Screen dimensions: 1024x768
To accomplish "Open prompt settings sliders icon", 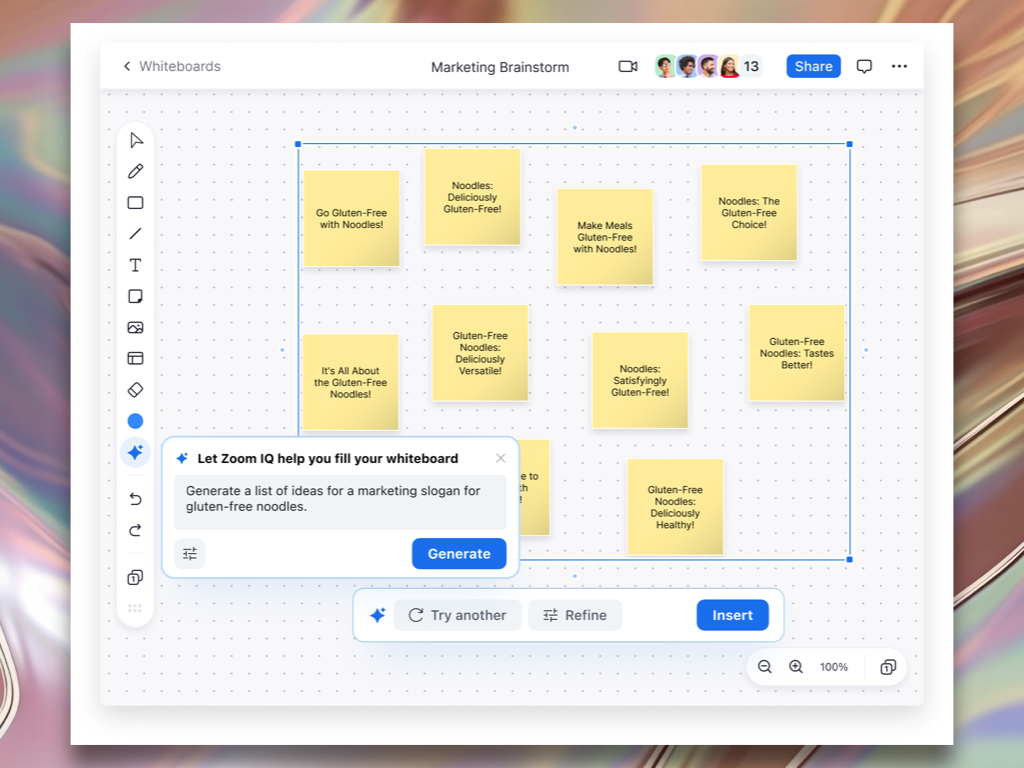I will 190,554.
